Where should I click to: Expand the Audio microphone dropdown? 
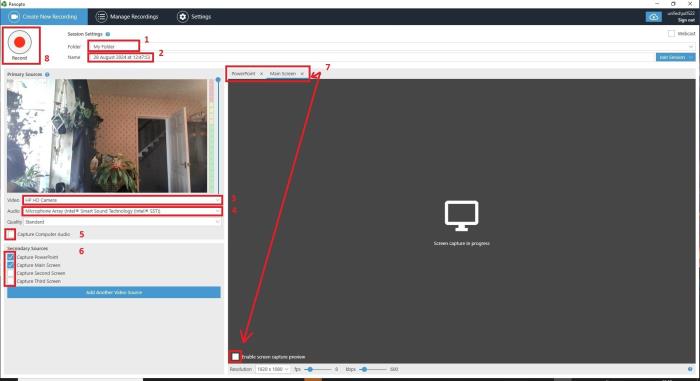pos(122,211)
